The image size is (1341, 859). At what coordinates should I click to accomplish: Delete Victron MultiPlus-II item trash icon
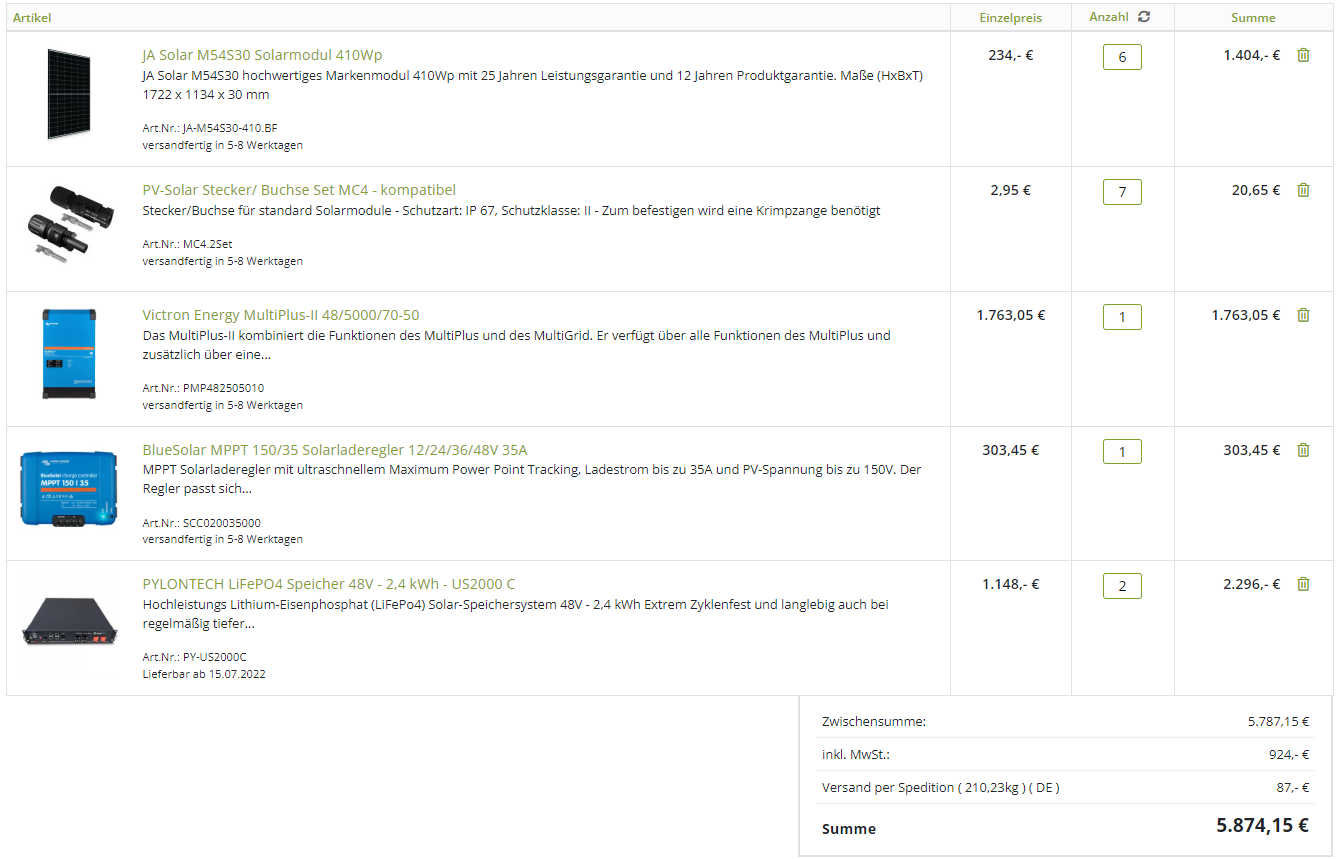click(x=1303, y=315)
